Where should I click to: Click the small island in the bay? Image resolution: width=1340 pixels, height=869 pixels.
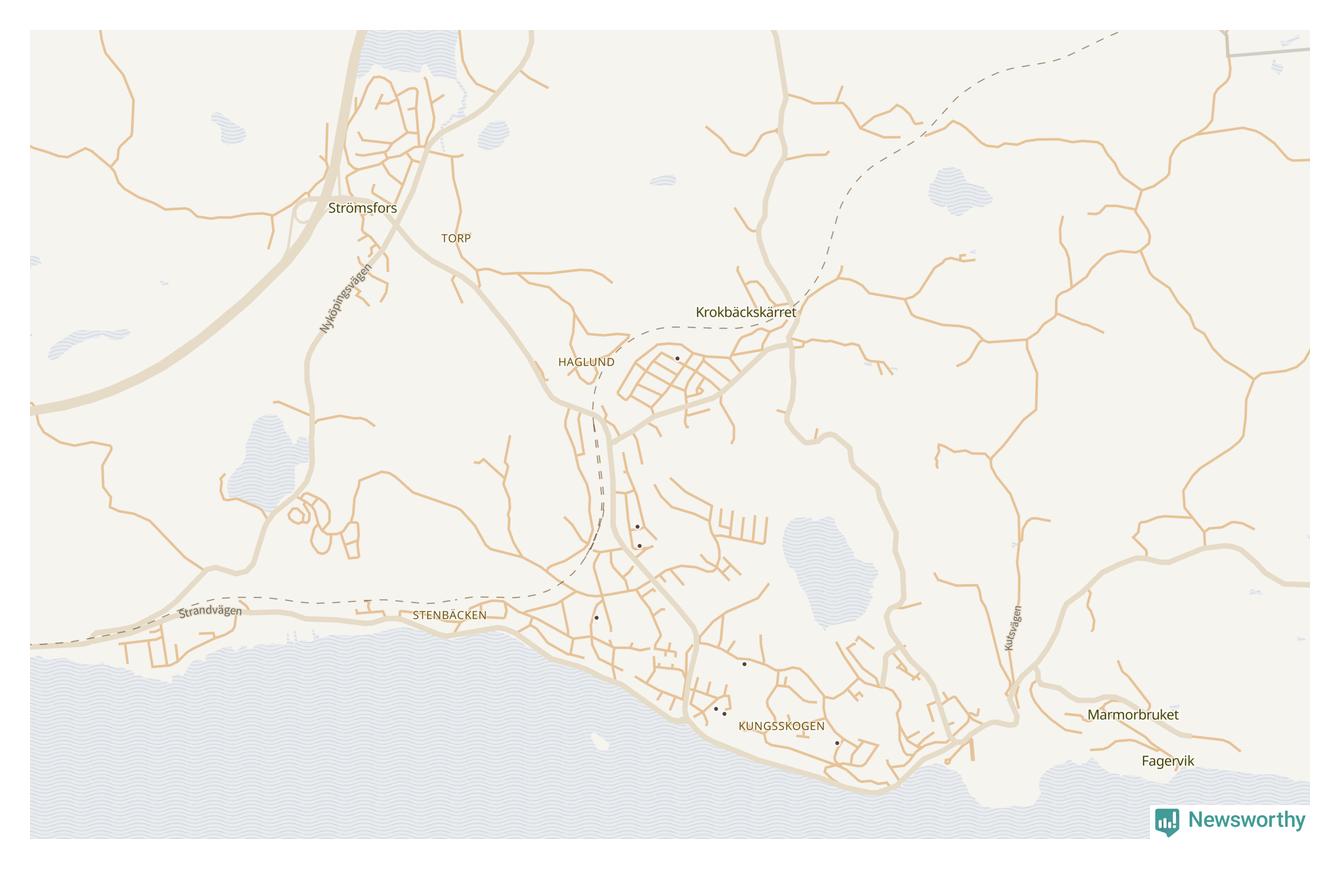click(x=599, y=741)
